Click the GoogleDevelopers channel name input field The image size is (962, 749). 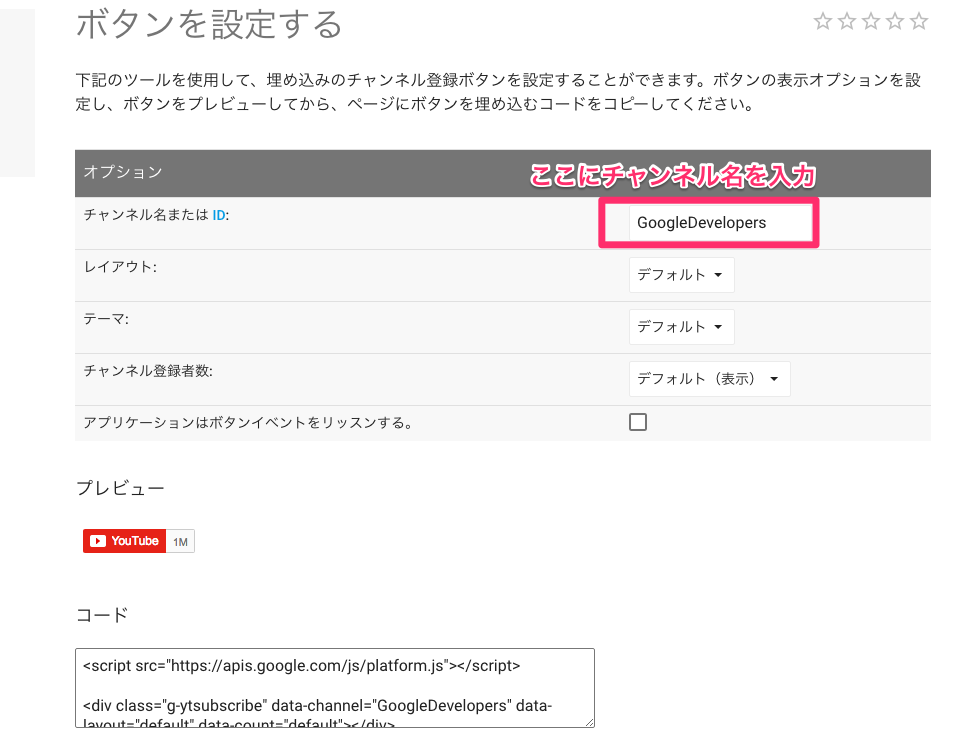[x=720, y=223]
